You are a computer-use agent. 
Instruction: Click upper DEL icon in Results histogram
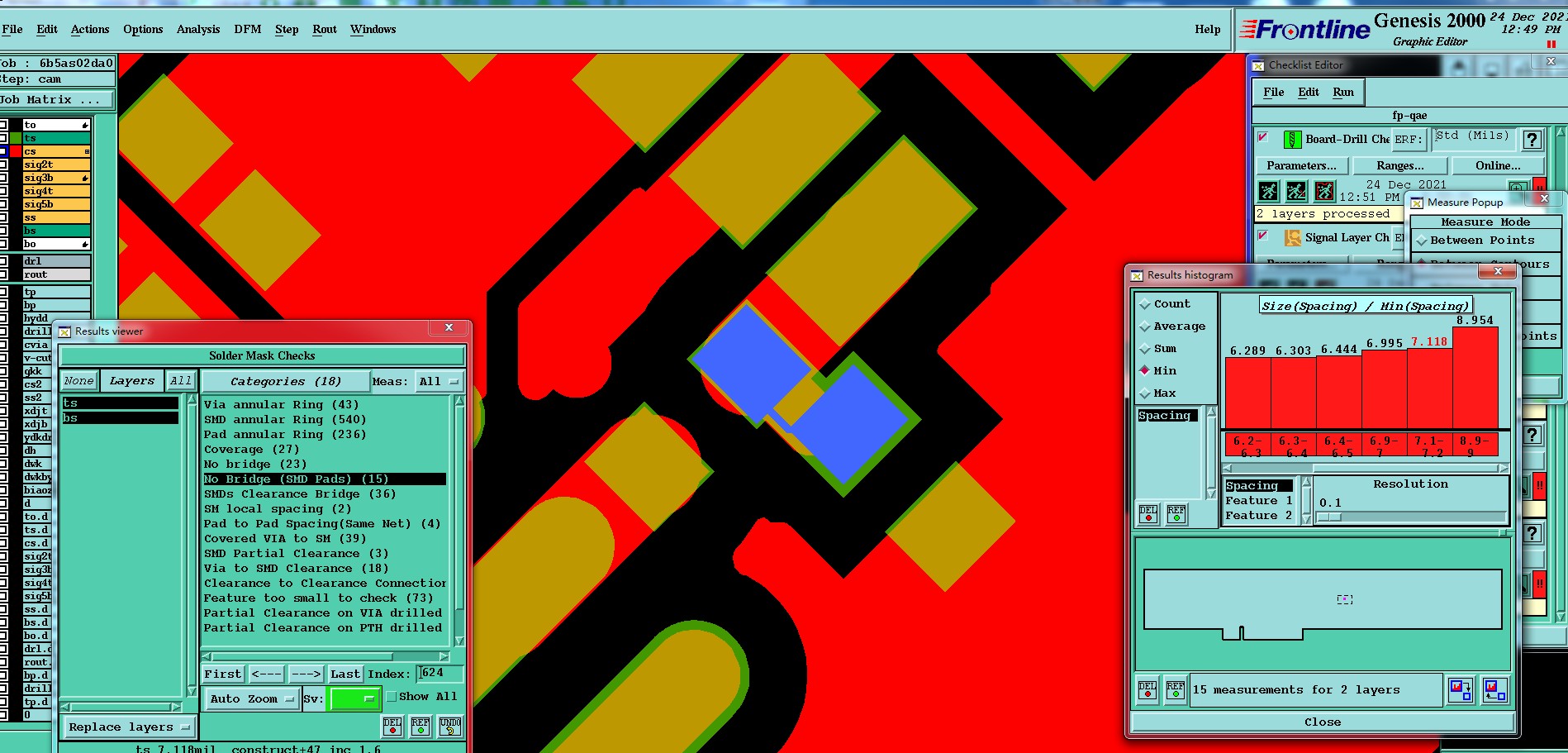click(1148, 514)
